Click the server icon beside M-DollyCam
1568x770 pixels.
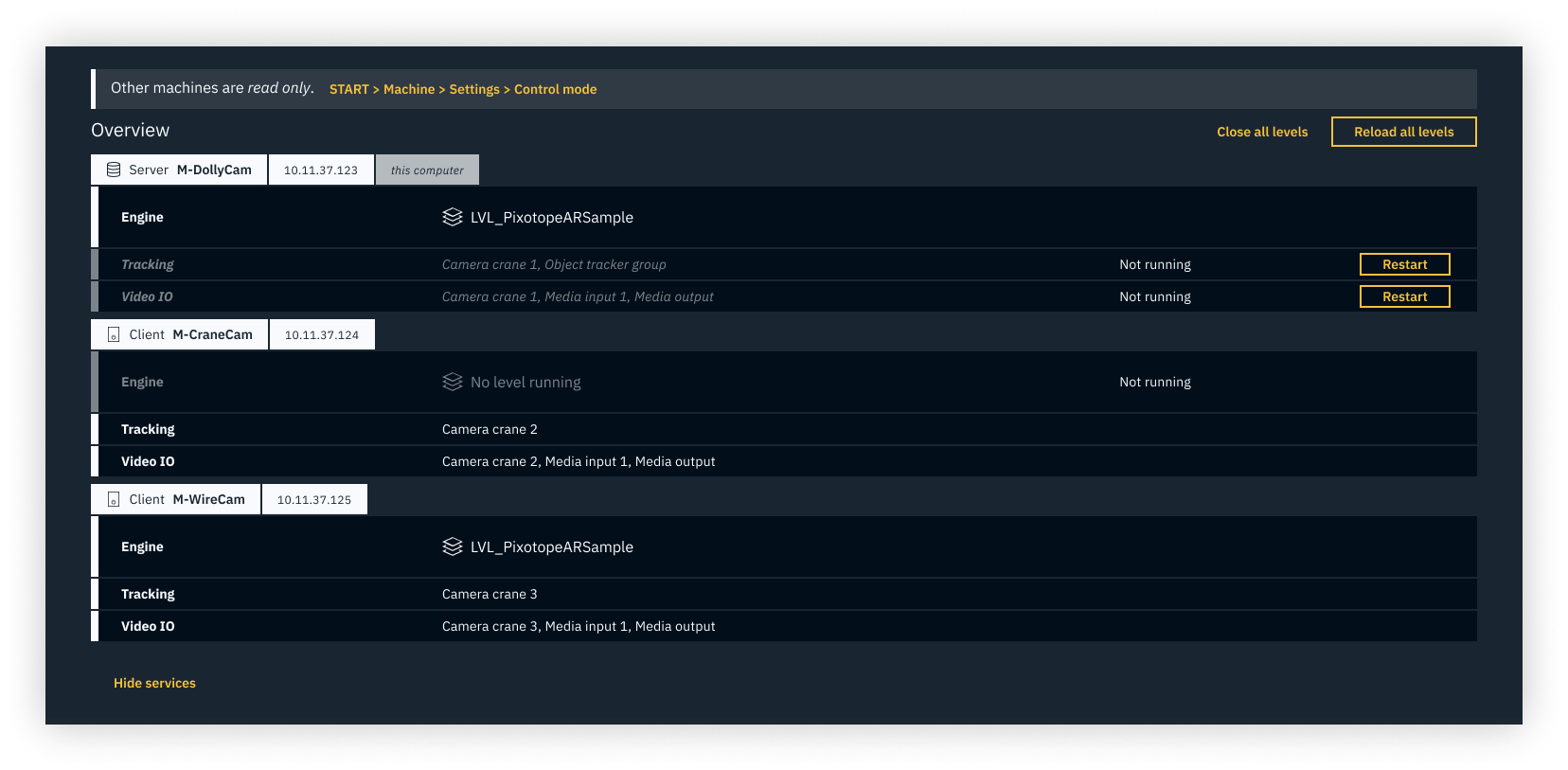(114, 170)
